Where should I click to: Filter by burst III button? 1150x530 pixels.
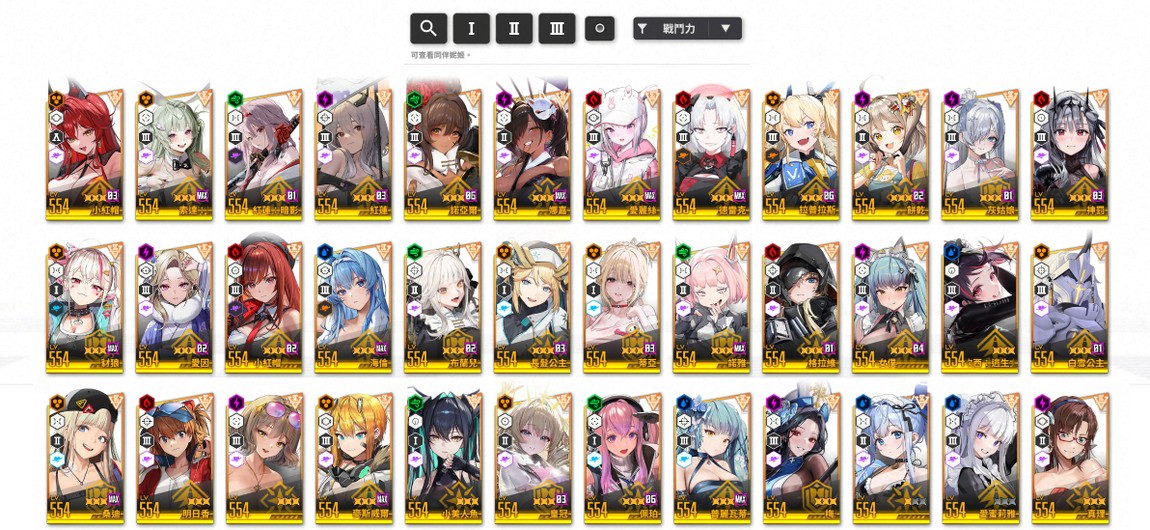[557, 29]
